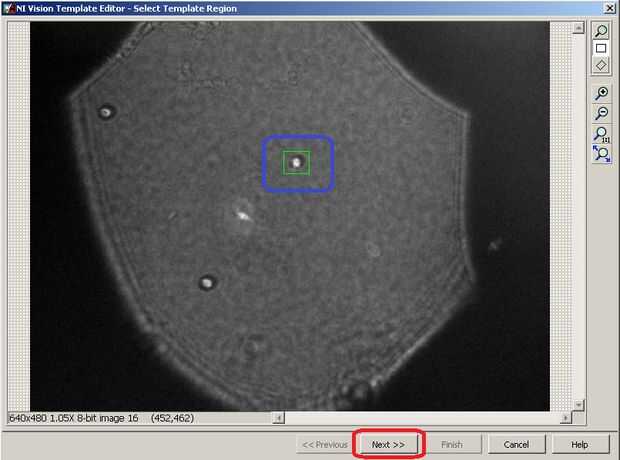The width and height of the screenshot is (620, 460).
Task: Click vertical scrollbar down arrow
Action: click(578, 405)
